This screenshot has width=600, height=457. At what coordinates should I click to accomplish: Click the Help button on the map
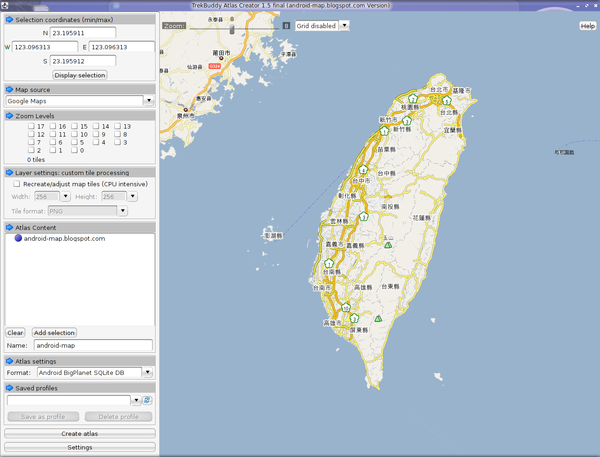click(x=587, y=26)
